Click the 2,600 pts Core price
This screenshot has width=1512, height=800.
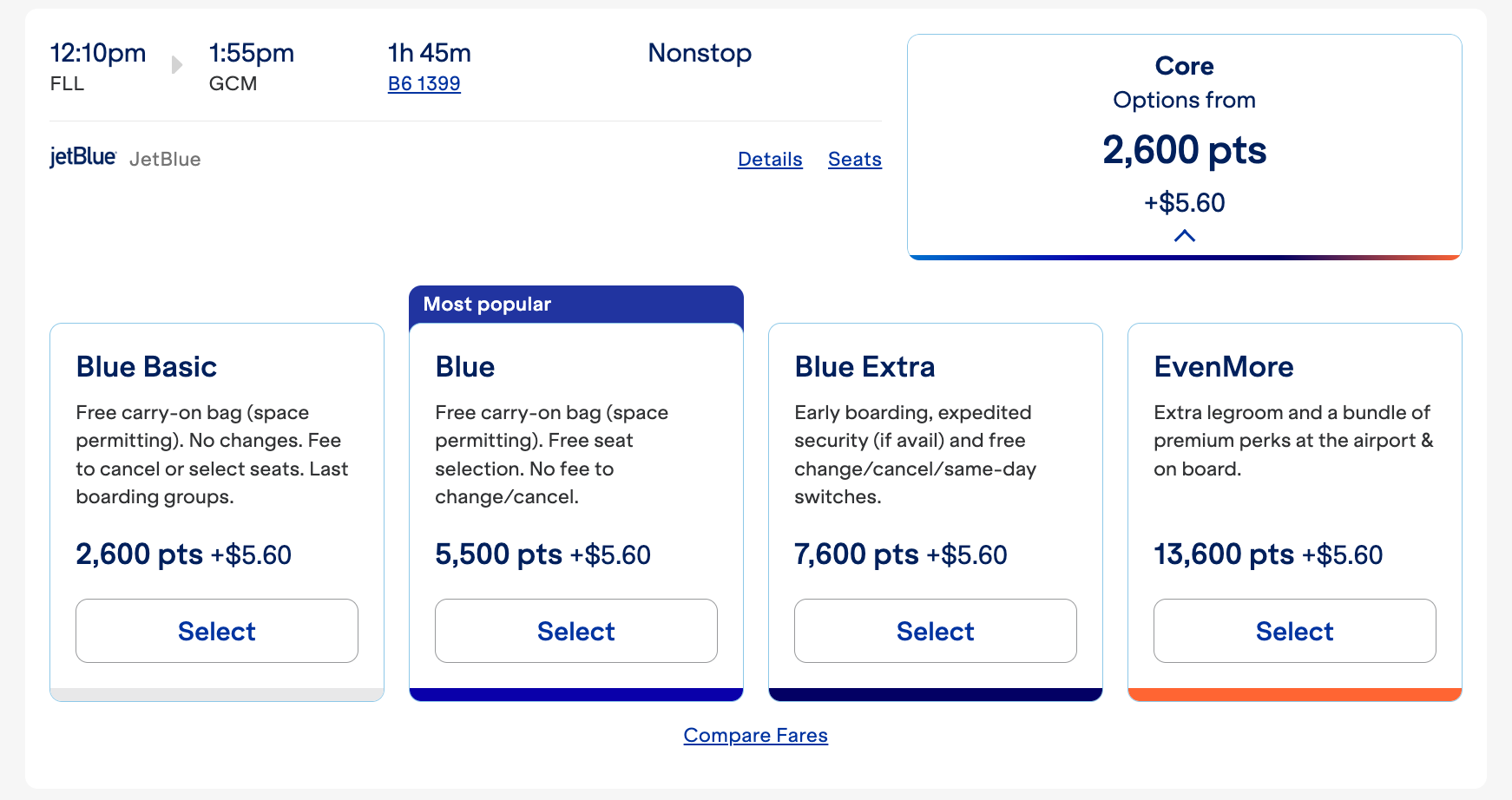click(1185, 150)
